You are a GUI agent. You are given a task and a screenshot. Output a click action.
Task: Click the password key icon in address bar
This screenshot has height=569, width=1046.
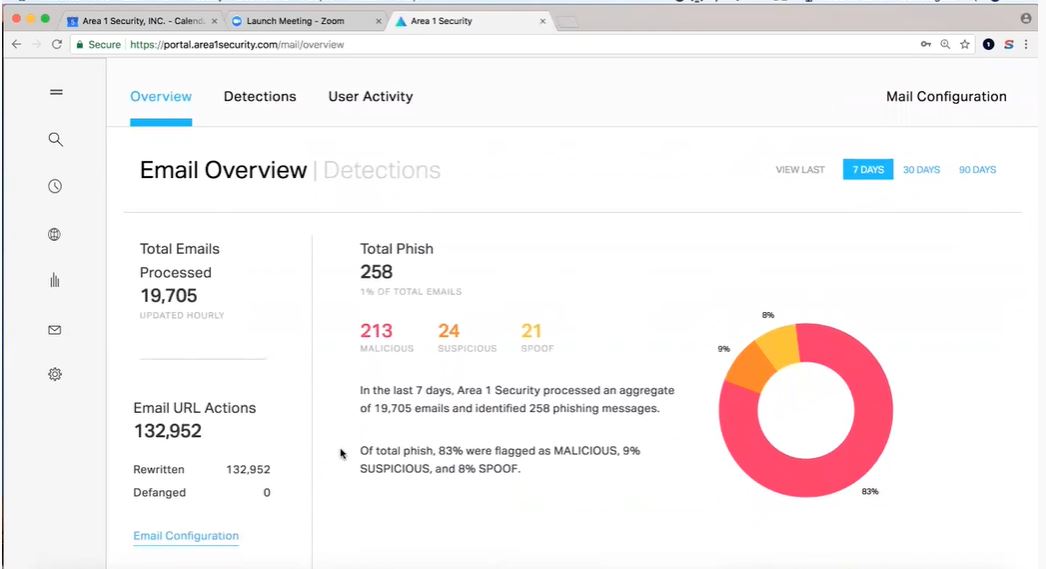coord(926,44)
